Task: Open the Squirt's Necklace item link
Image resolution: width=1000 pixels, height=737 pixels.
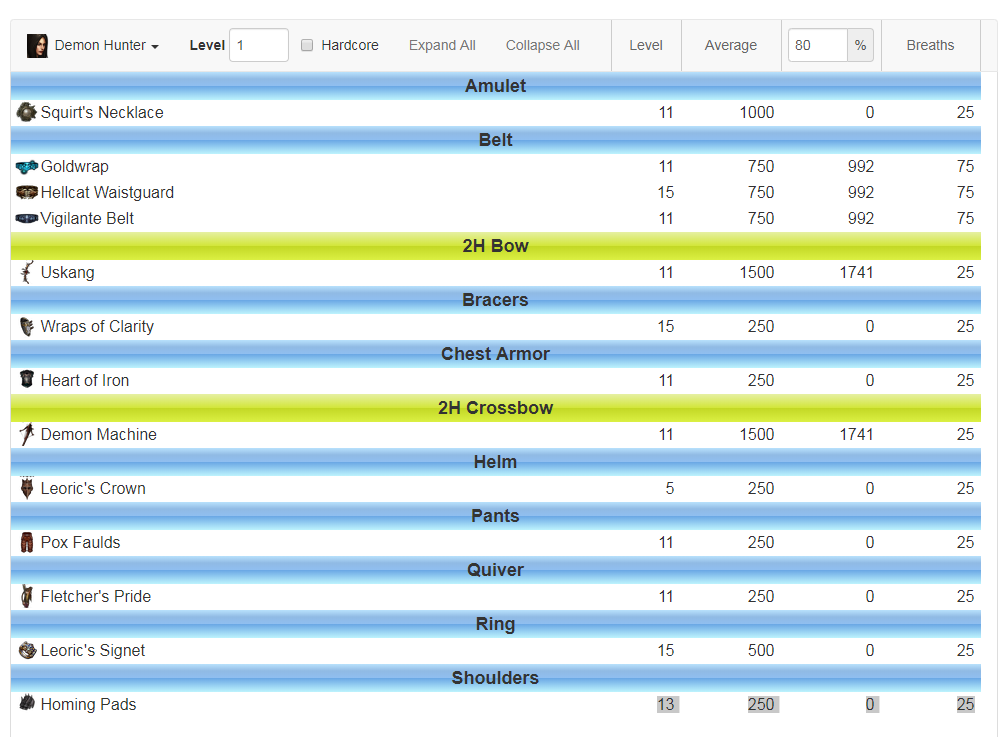Action: coord(102,112)
